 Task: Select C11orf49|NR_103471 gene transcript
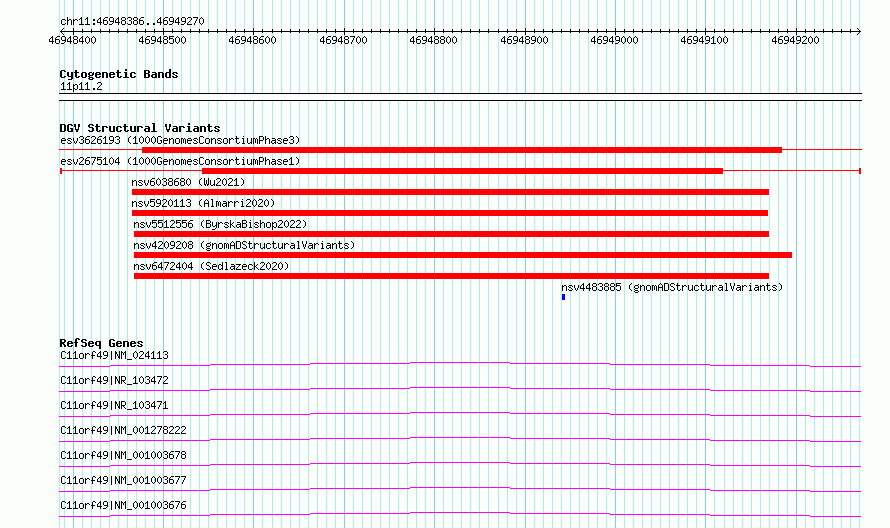(x=114, y=405)
